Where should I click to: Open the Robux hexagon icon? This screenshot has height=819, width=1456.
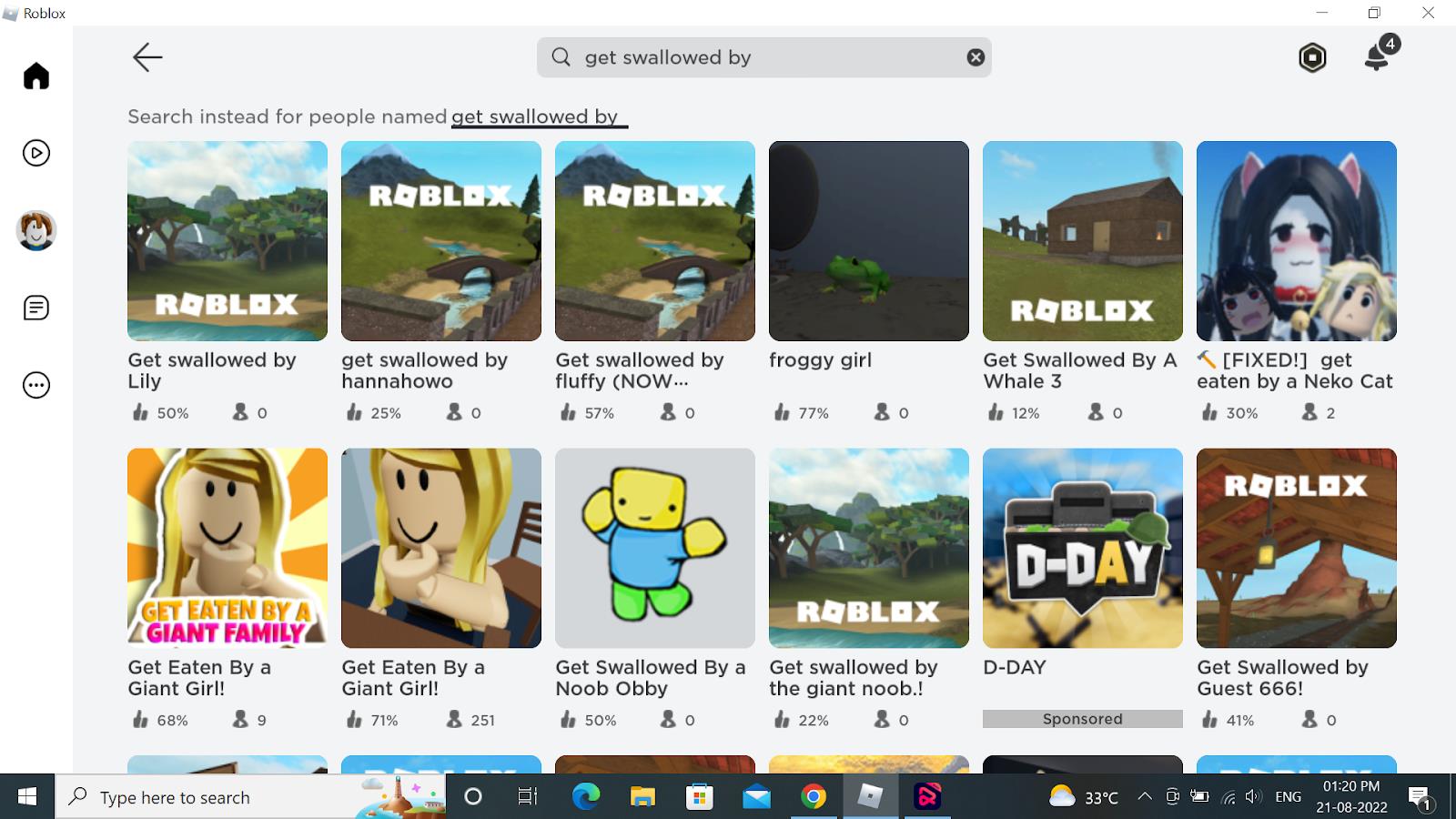[x=1312, y=57]
